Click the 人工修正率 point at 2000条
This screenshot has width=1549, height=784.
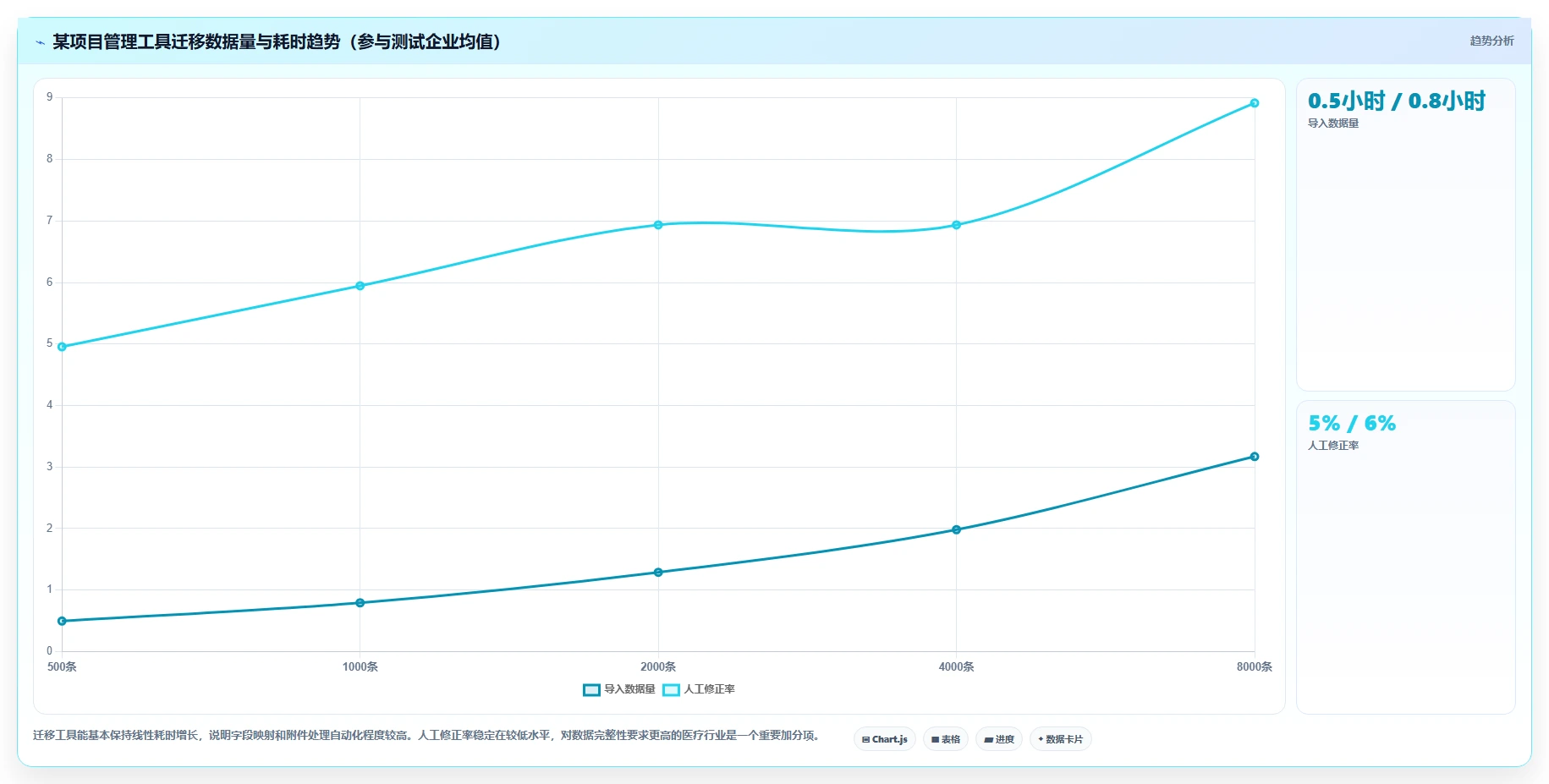[658, 225]
